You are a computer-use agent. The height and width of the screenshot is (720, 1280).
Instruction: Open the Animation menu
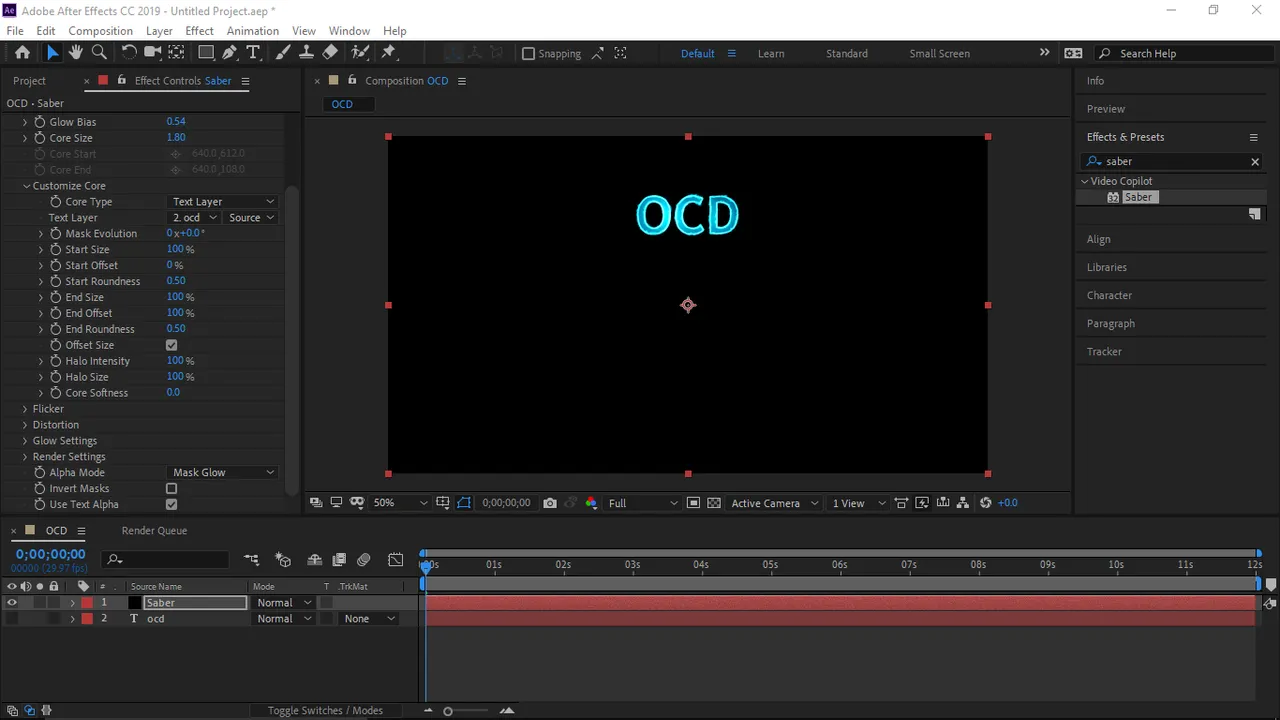253,31
